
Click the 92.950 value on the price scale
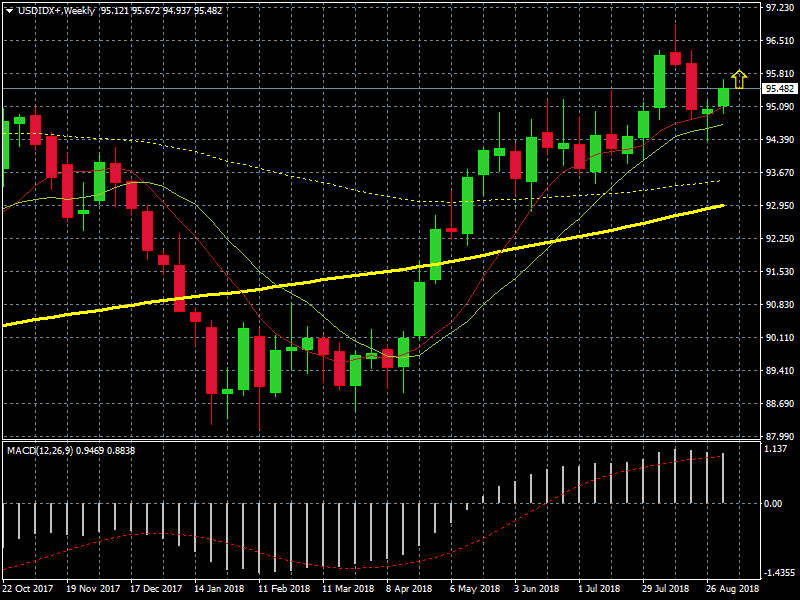tap(779, 206)
